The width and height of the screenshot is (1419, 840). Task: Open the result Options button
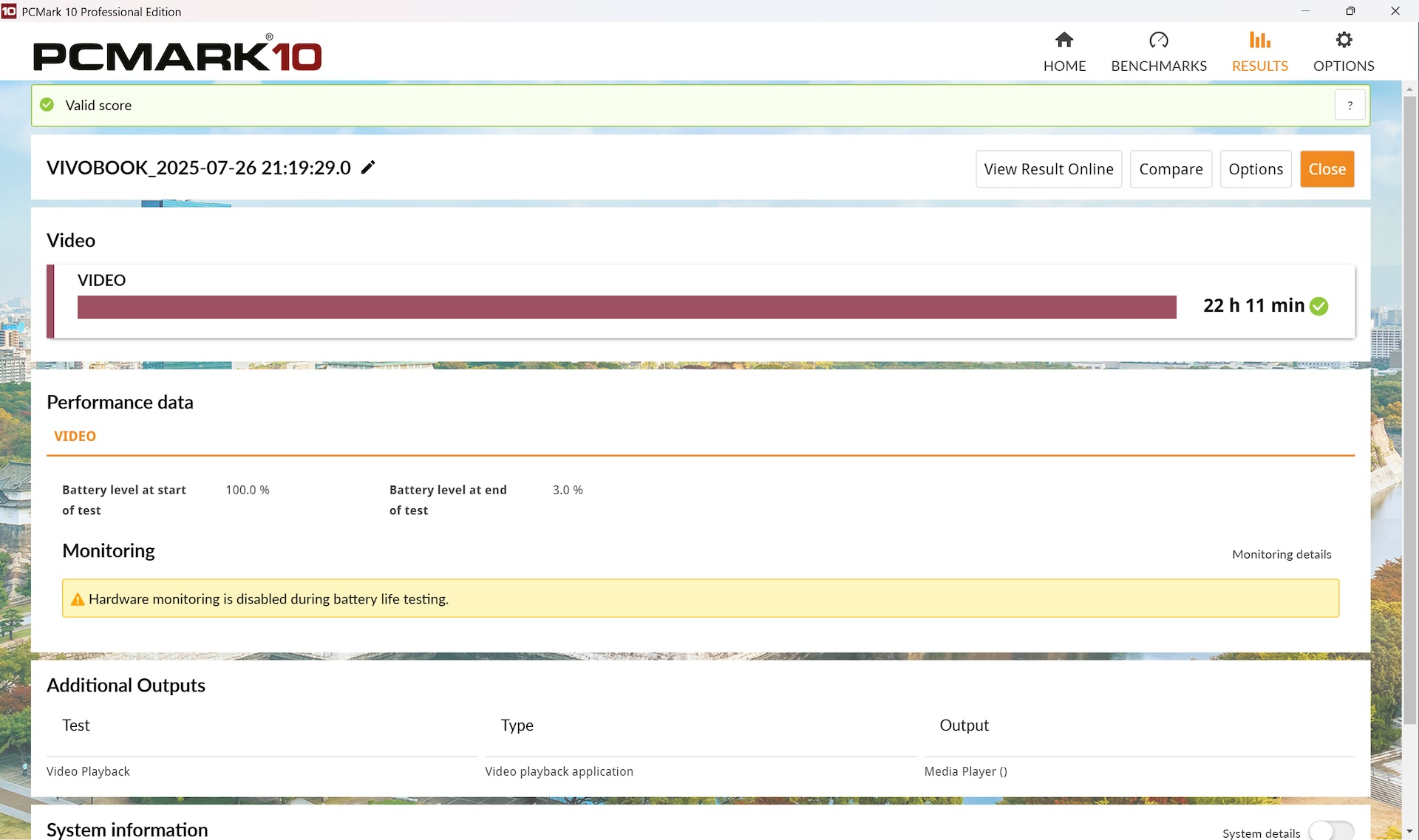point(1255,169)
